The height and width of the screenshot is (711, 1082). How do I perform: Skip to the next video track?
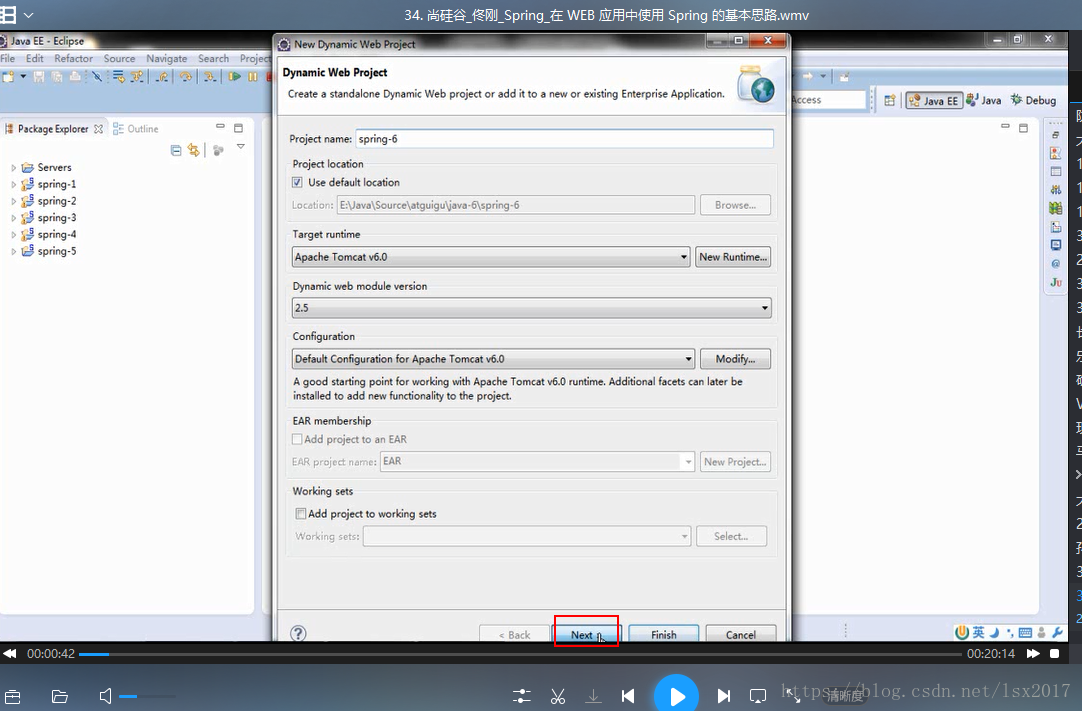pos(723,696)
